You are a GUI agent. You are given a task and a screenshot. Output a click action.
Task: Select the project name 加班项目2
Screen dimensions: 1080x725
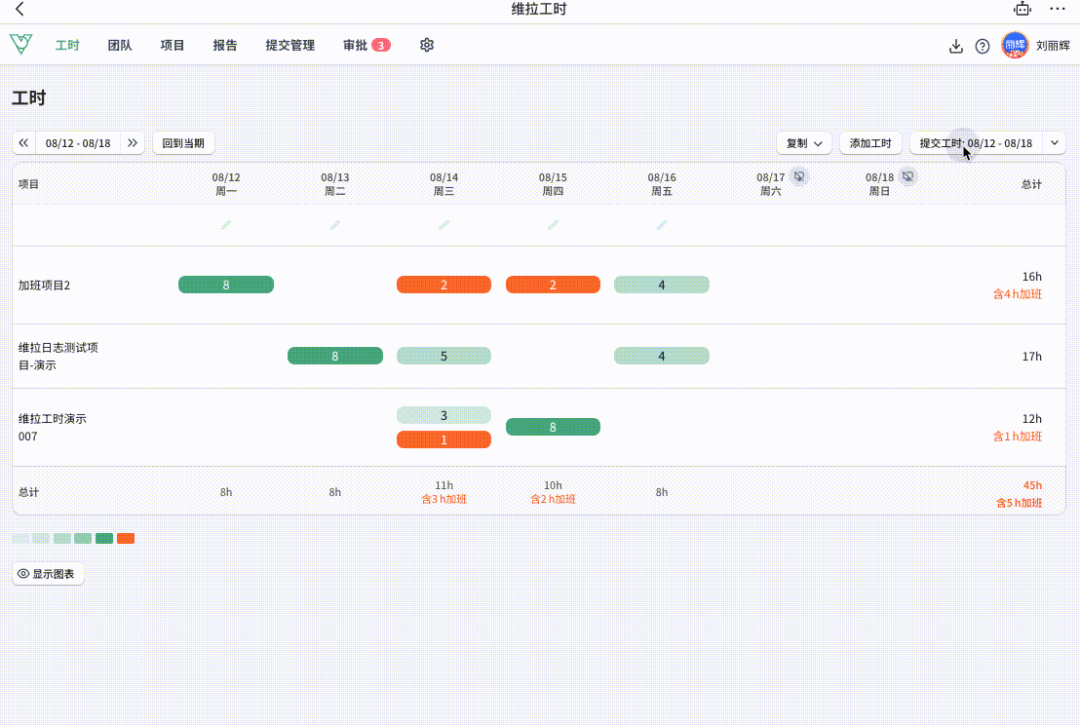[x=44, y=285]
